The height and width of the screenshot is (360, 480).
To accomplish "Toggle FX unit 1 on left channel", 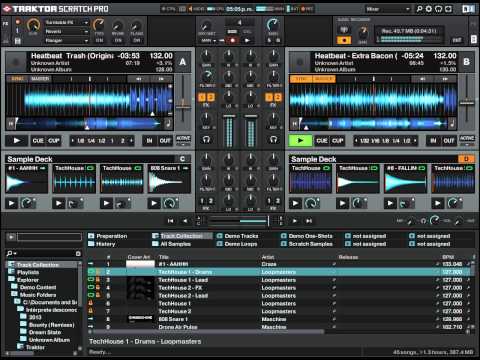I will click(202, 97).
